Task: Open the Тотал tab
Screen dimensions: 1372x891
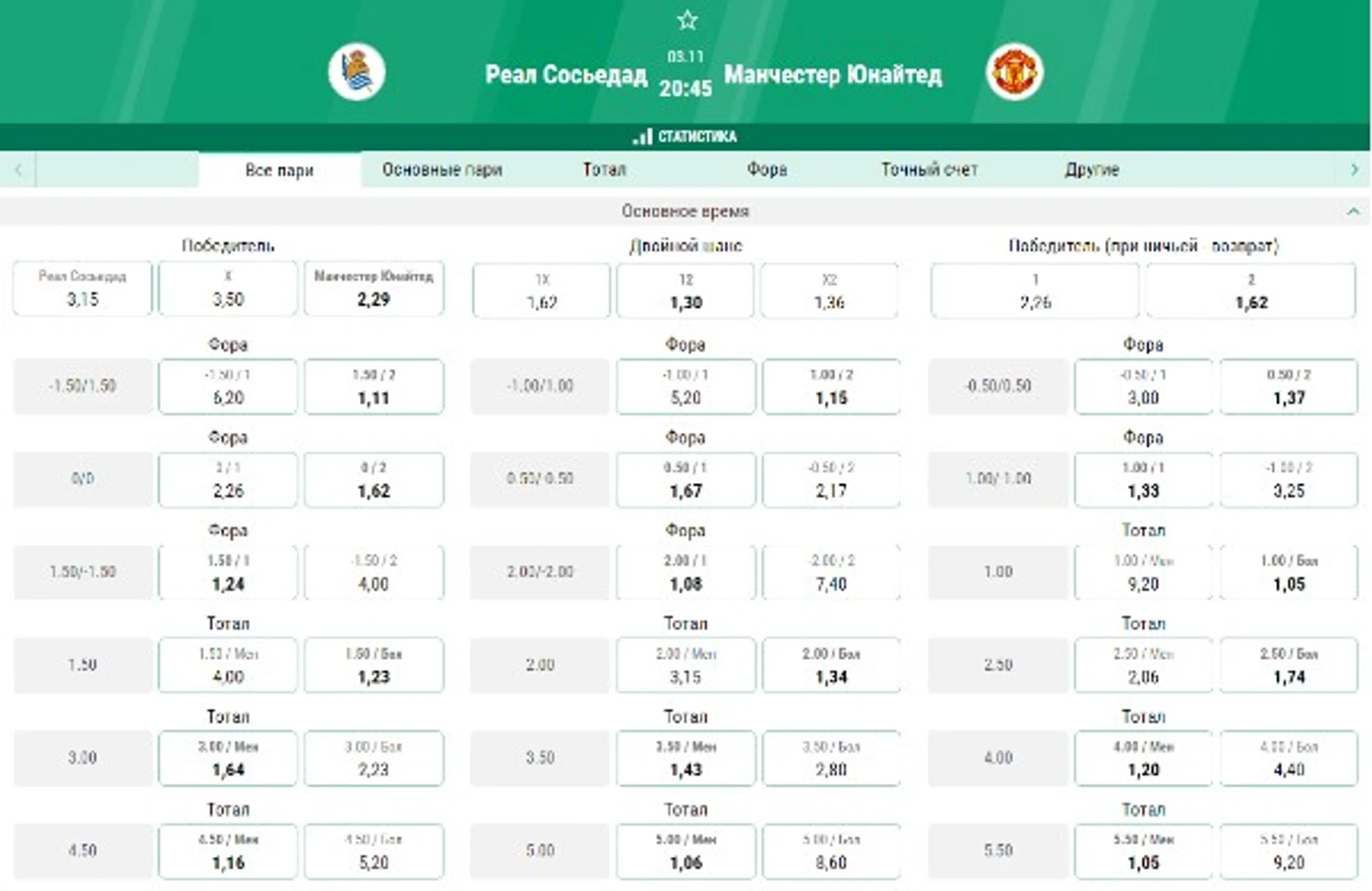Action: (x=604, y=170)
